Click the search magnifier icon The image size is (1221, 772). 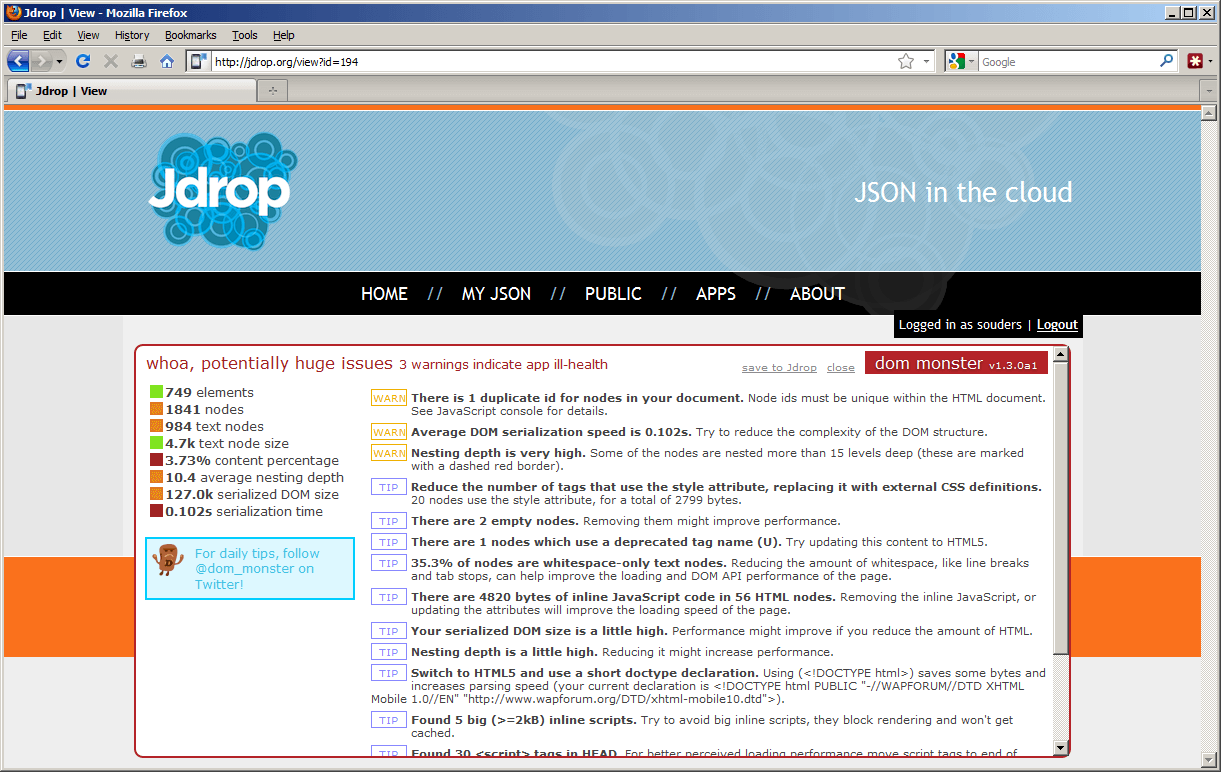pos(1166,61)
